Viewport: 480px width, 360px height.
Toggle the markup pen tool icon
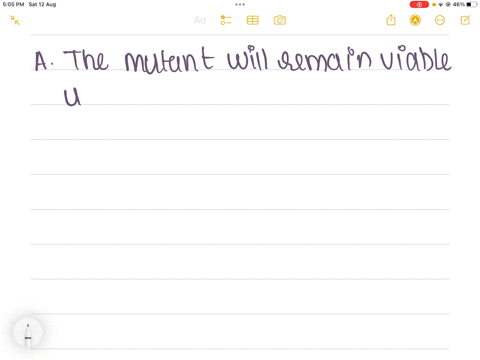(415, 20)
